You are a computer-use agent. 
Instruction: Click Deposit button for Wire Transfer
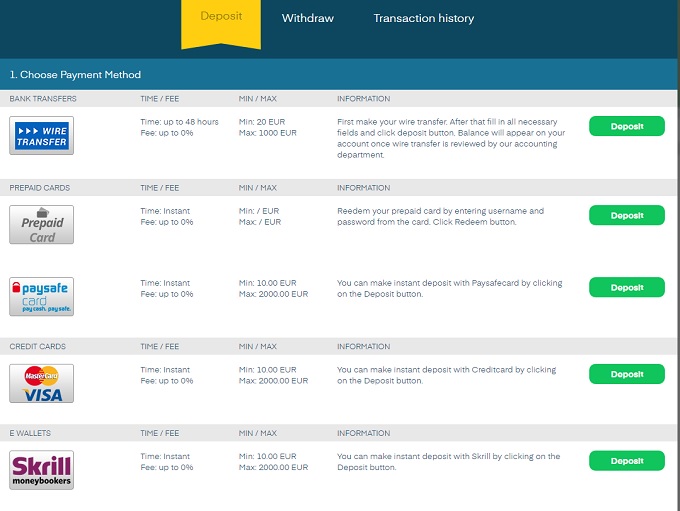626,127
